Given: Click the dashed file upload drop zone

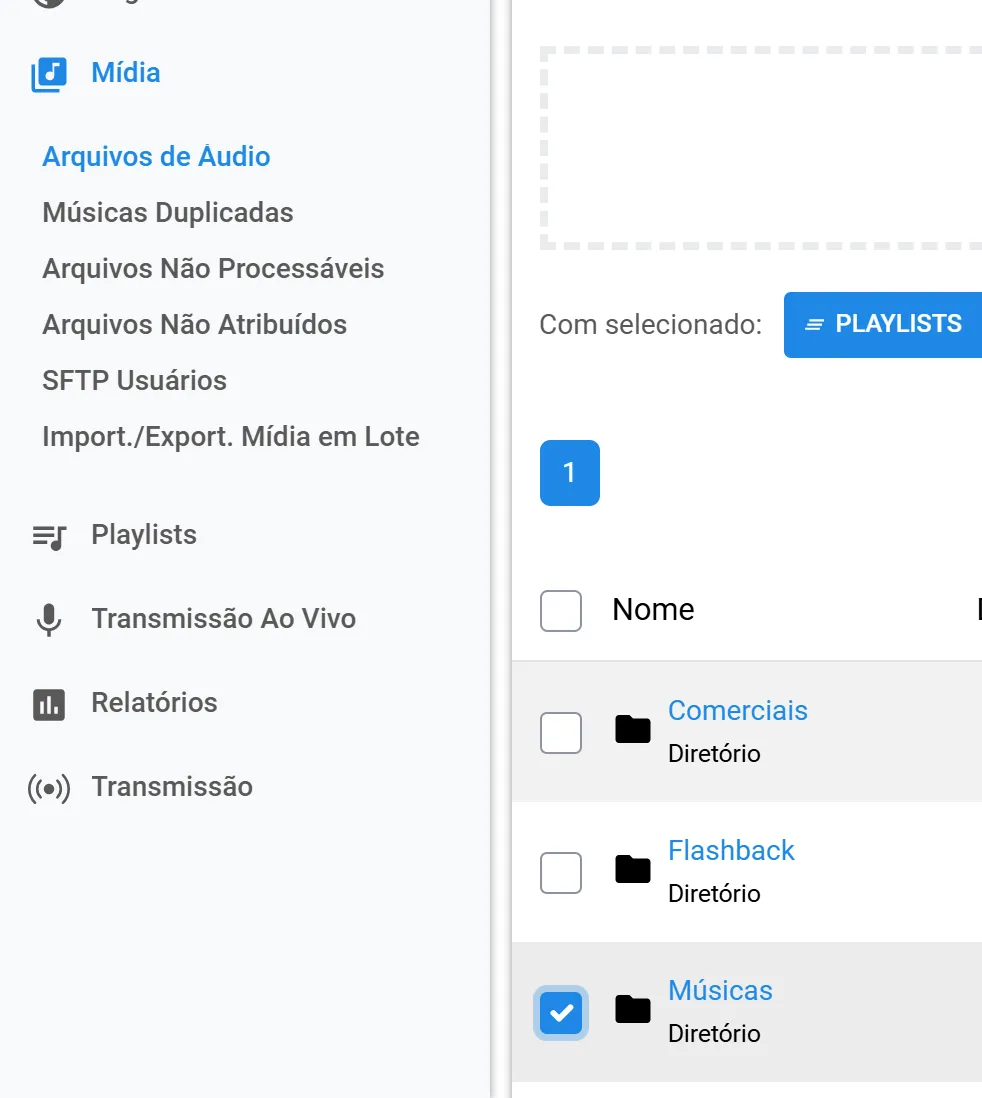Looking at the screenshot, I should pos(761,148).
